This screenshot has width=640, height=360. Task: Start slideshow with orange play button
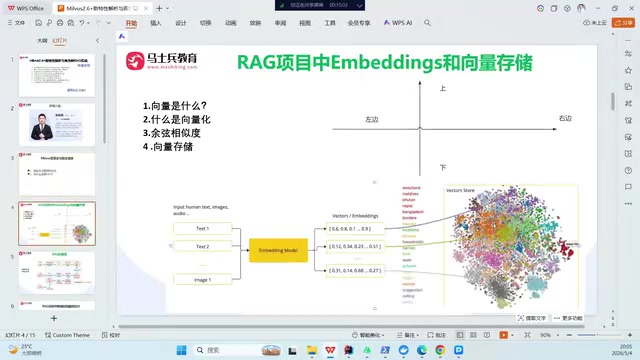pyautogui.click(x=503, y=335)
